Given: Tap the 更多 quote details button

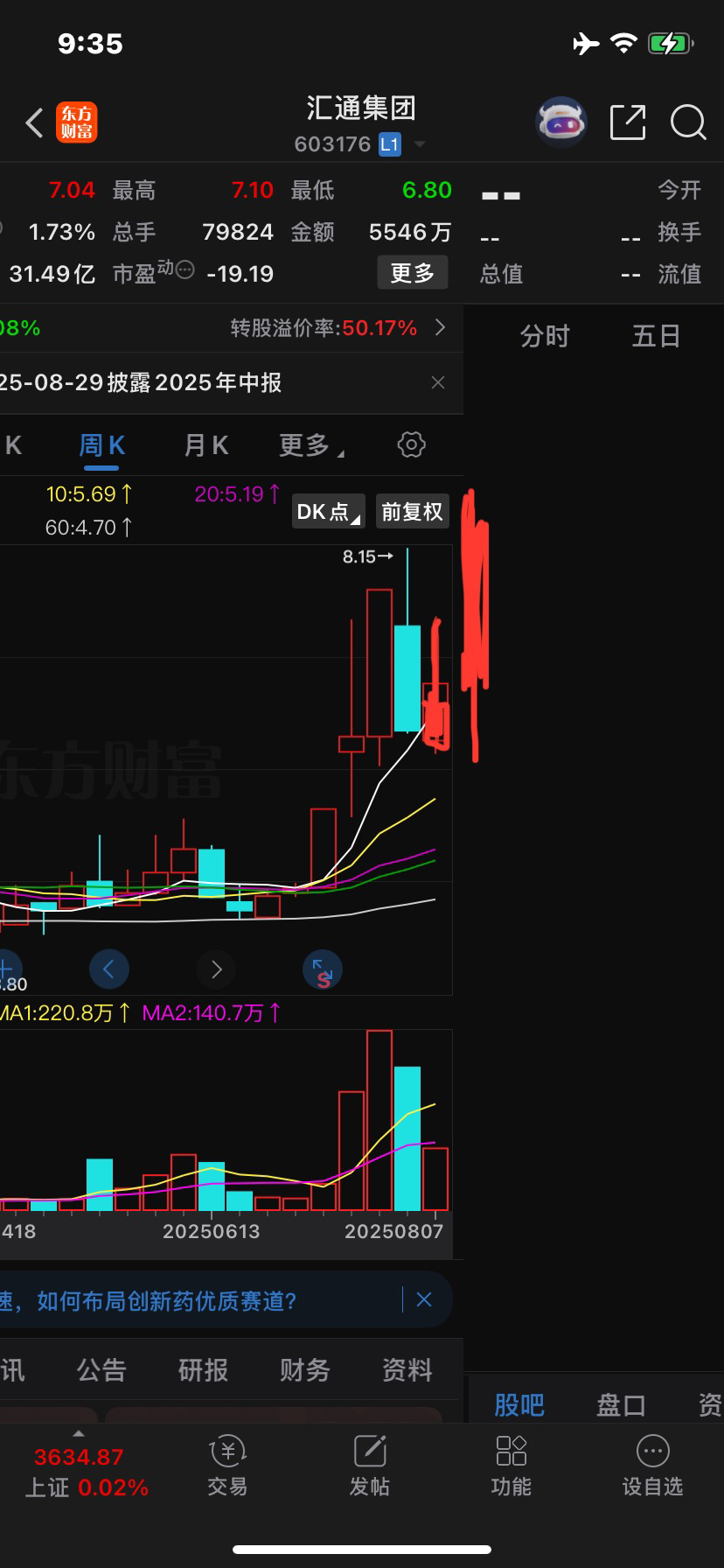Looking at the screenshot, I should [x=413, y=273].
